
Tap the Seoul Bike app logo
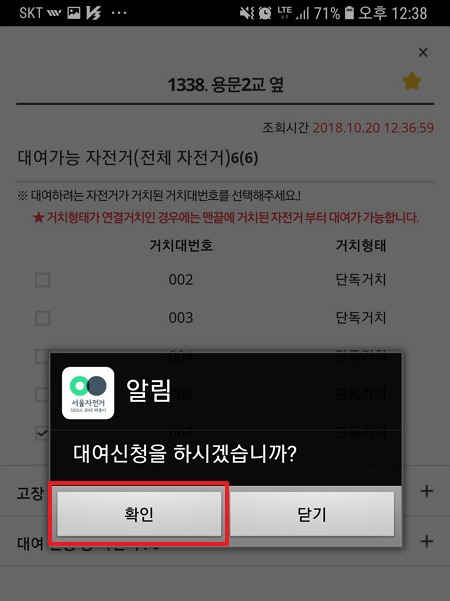click(x=88, y=393)
